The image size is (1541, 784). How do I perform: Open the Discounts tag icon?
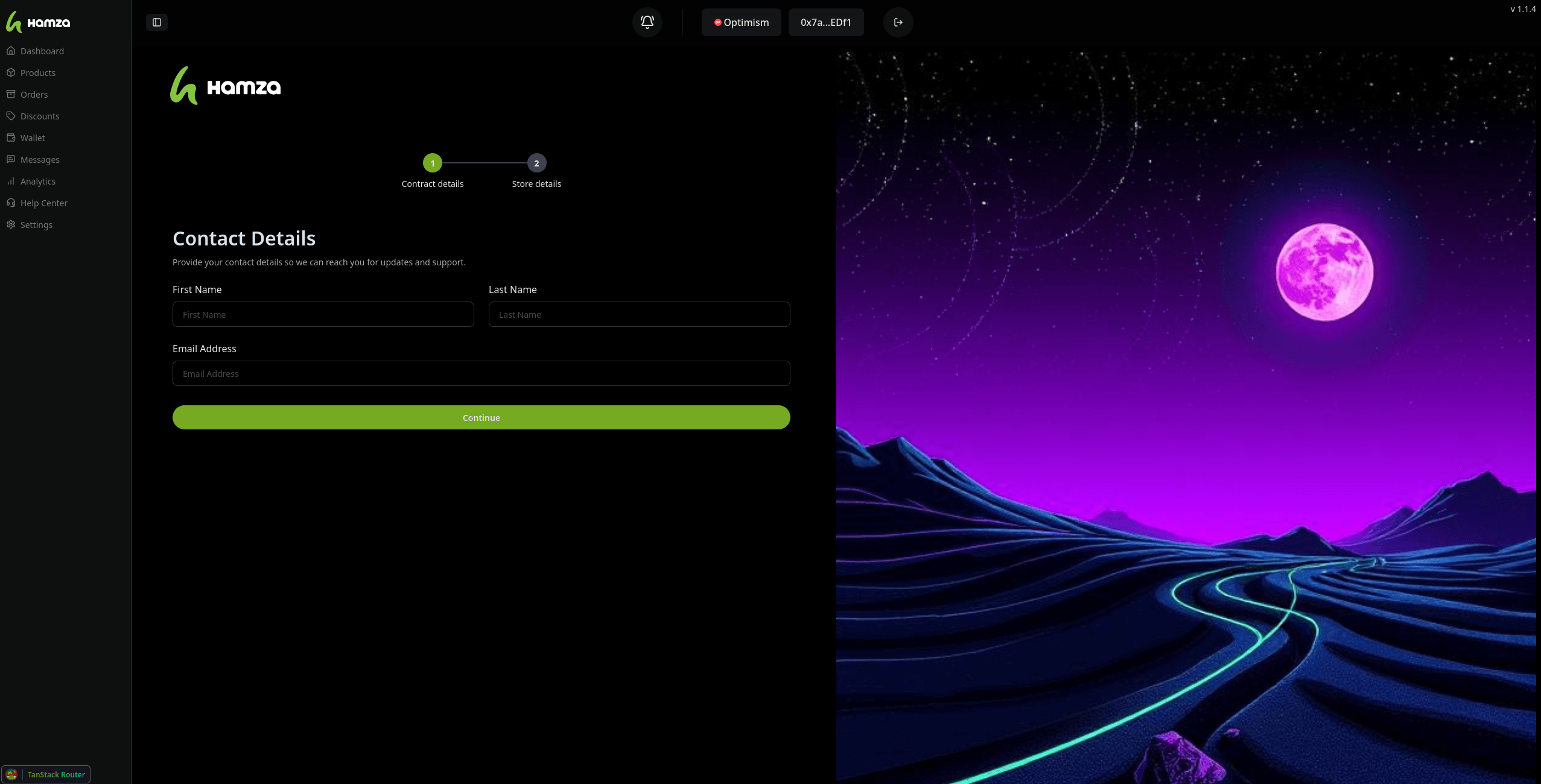tap(11, 116)
